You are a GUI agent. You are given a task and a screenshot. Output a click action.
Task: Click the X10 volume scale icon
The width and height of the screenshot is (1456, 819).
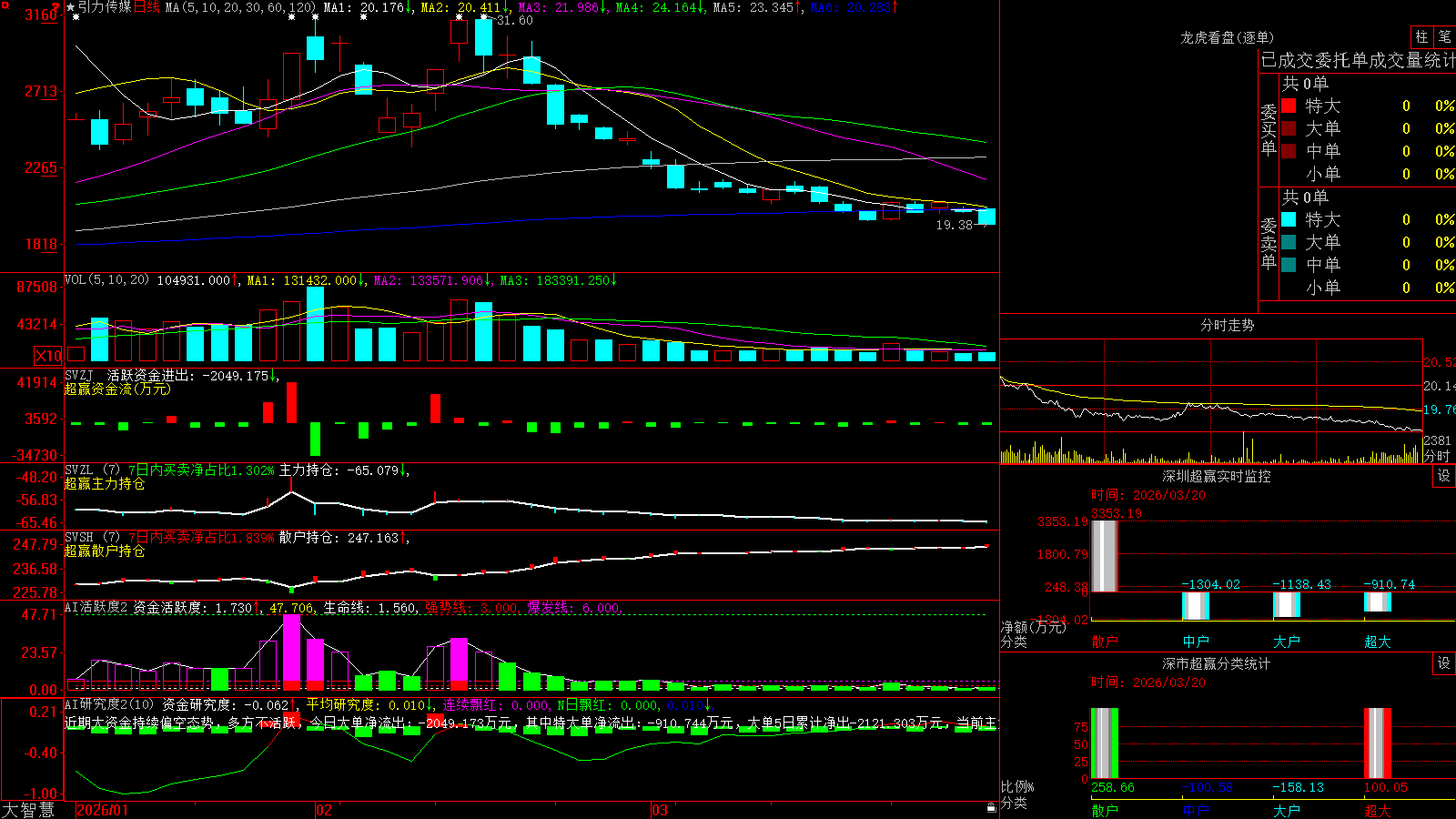coord(48,356)
